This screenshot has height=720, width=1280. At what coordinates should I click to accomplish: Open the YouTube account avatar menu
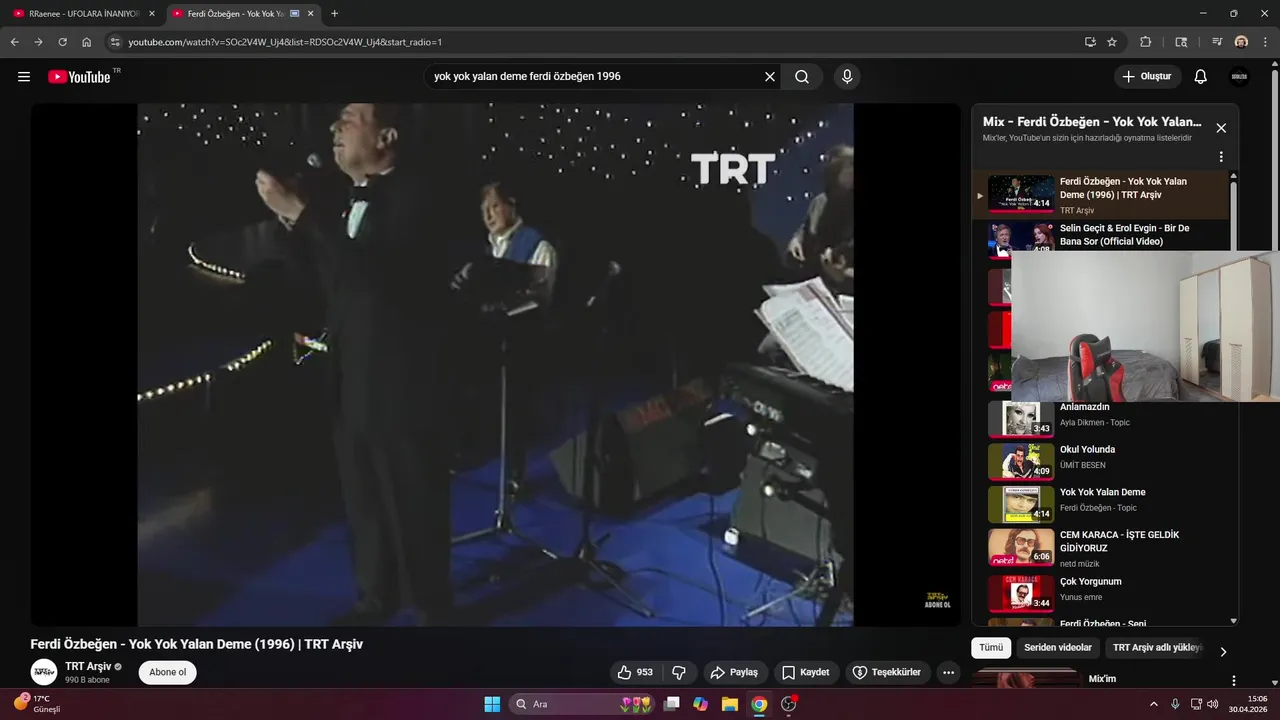coord(1239,77)
